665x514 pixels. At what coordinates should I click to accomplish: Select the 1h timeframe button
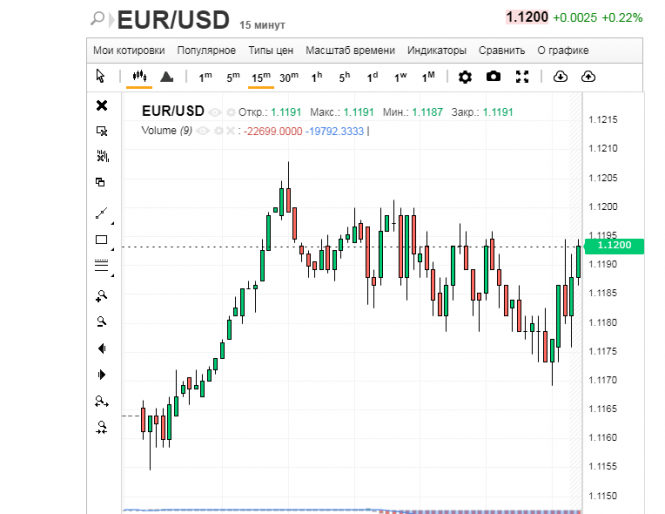pyautogui.click(x=316, y=77)
